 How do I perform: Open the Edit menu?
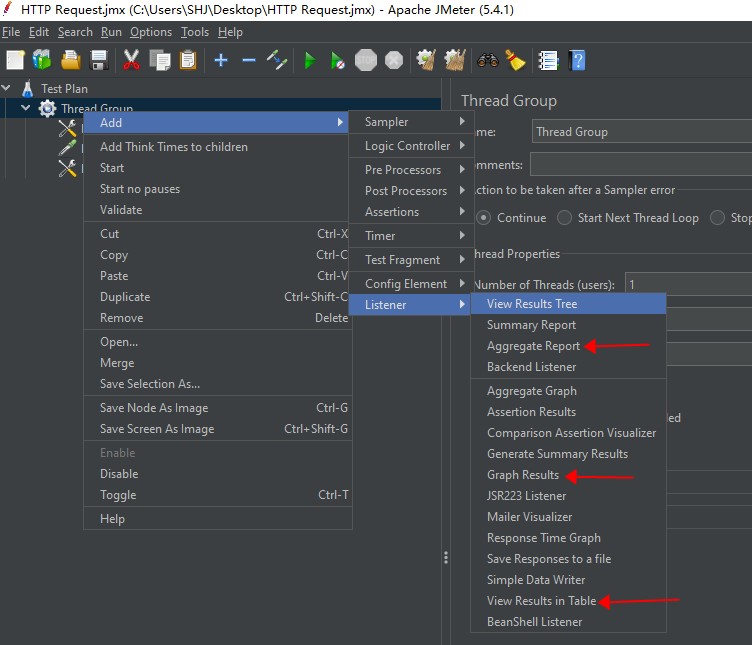(38, 32)
